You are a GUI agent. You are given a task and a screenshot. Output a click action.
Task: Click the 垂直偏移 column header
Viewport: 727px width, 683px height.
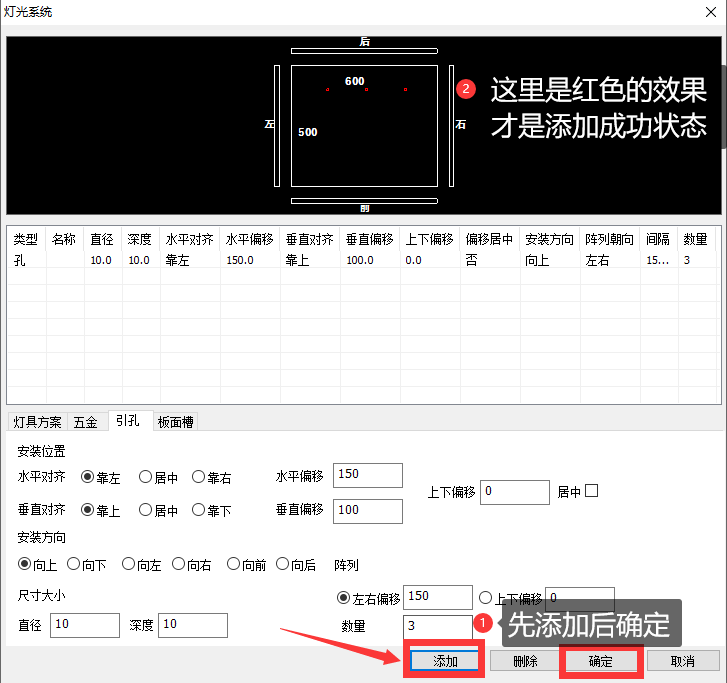370,239
